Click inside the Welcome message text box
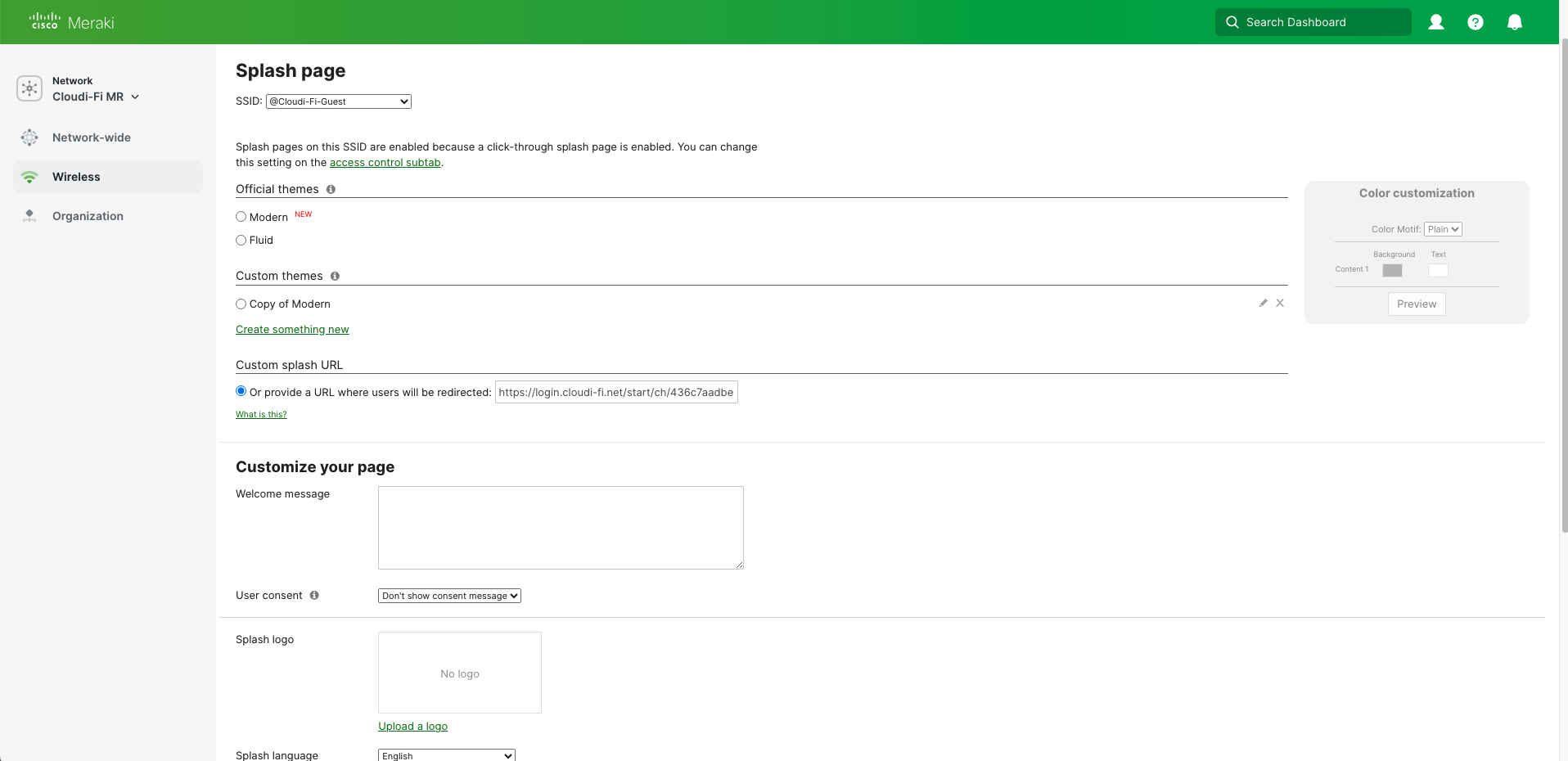This screenshot has height=761, width=1568. (x=560, y=528)
